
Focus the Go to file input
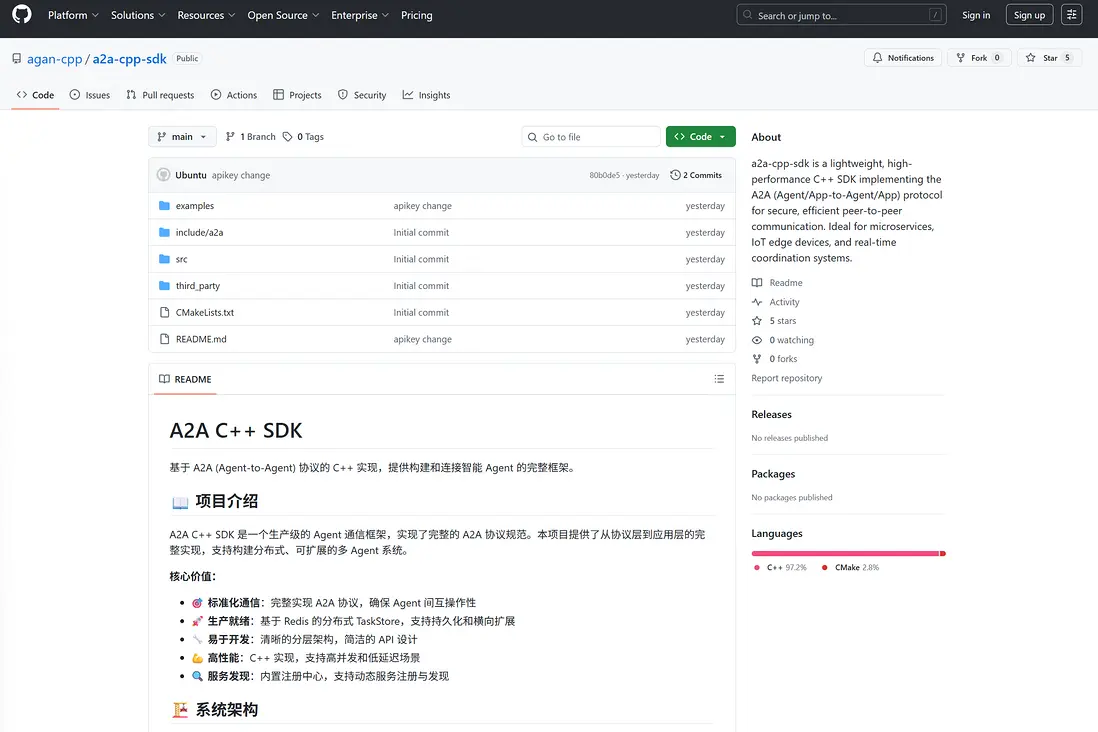click(591, 137)
